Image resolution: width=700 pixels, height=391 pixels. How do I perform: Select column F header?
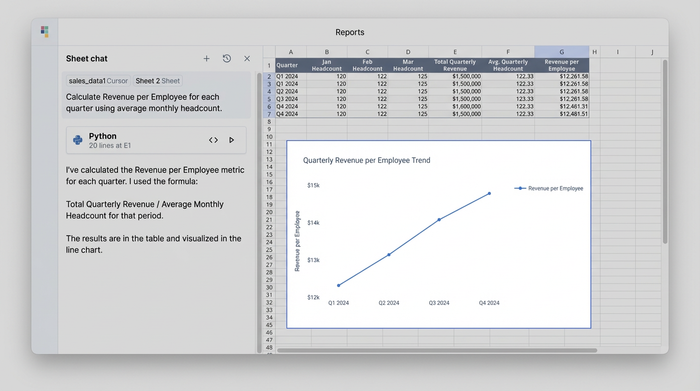(x=508, y=52)
